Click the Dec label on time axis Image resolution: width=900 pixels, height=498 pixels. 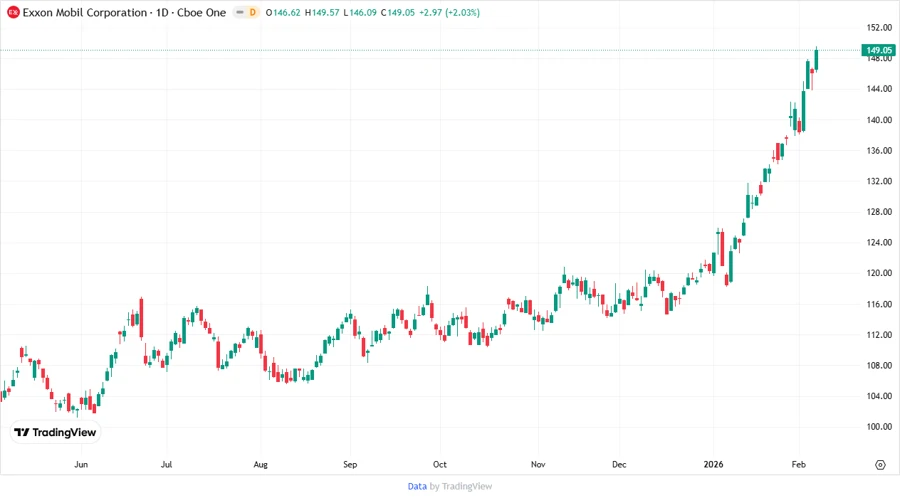(x=619, y=464)
